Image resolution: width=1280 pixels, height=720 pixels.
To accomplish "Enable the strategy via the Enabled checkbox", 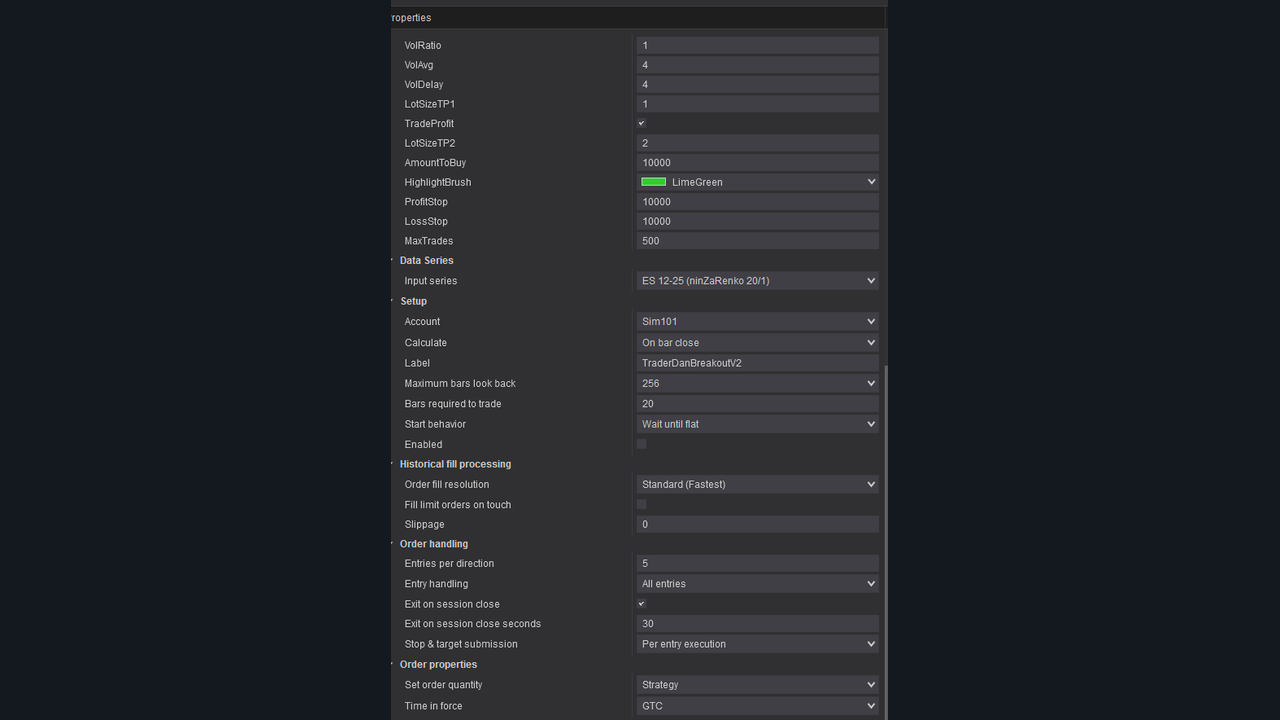I will pos(641,443).
